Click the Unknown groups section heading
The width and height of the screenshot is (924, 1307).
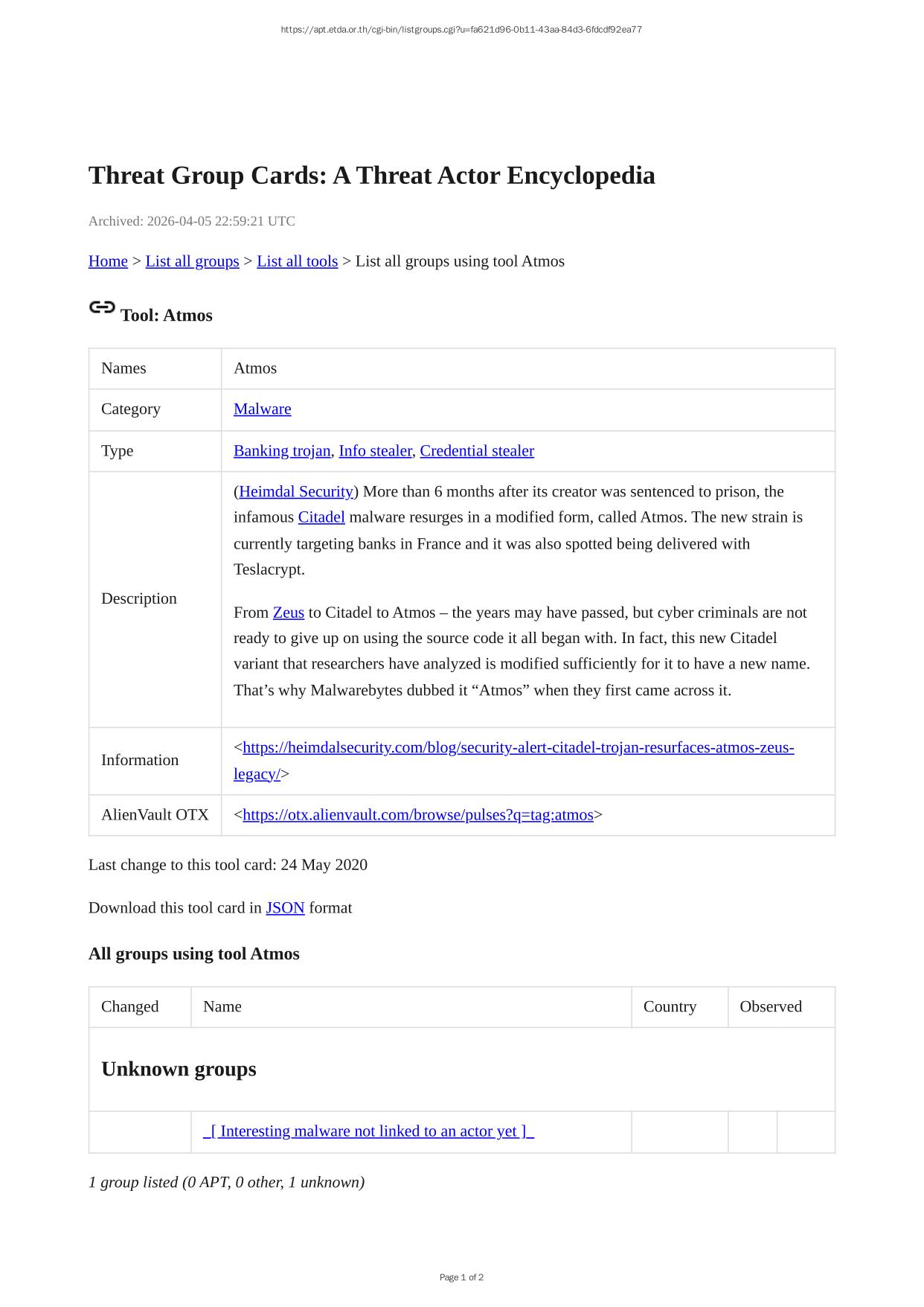coord(179,1070)
